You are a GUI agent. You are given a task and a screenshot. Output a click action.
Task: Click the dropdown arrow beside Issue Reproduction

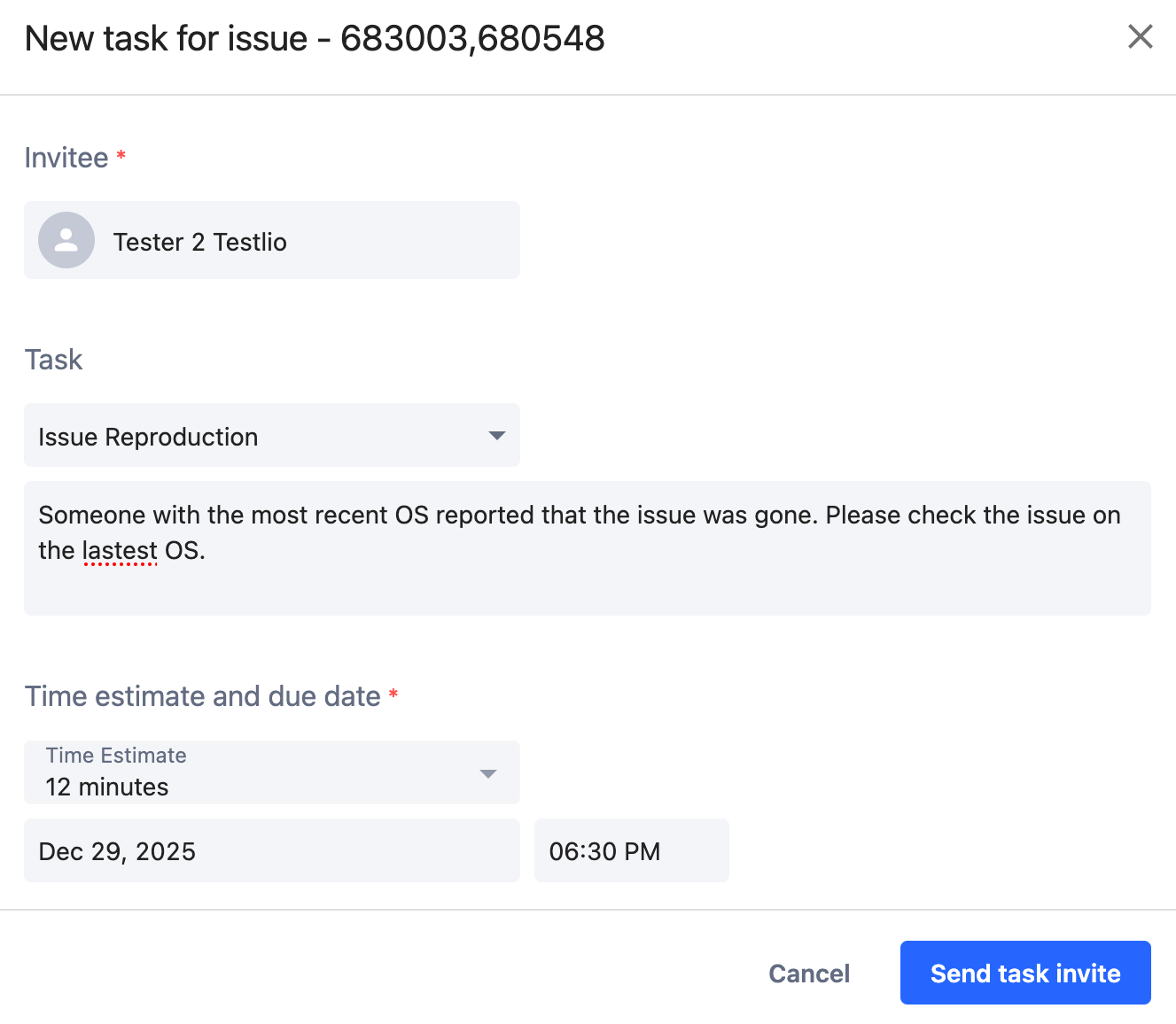pos(496,435)
